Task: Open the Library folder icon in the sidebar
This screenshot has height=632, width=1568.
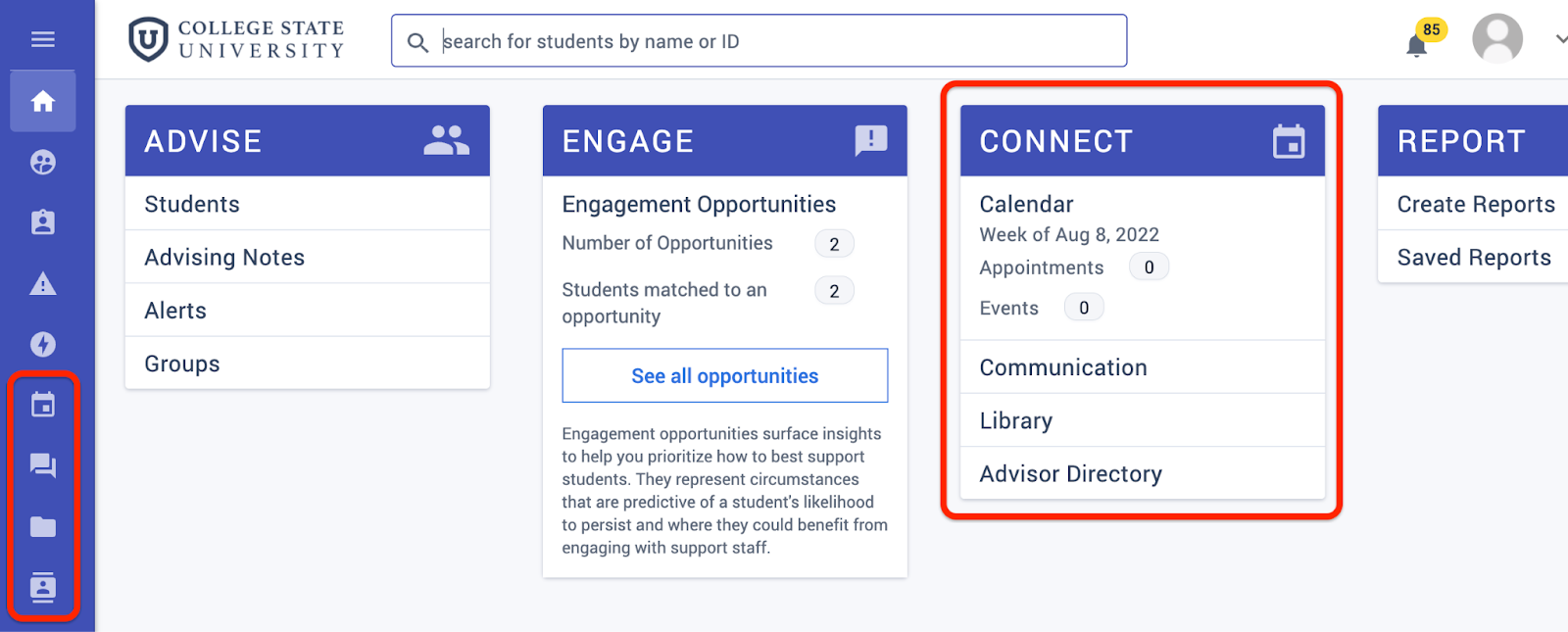Action: click(42, 527)
